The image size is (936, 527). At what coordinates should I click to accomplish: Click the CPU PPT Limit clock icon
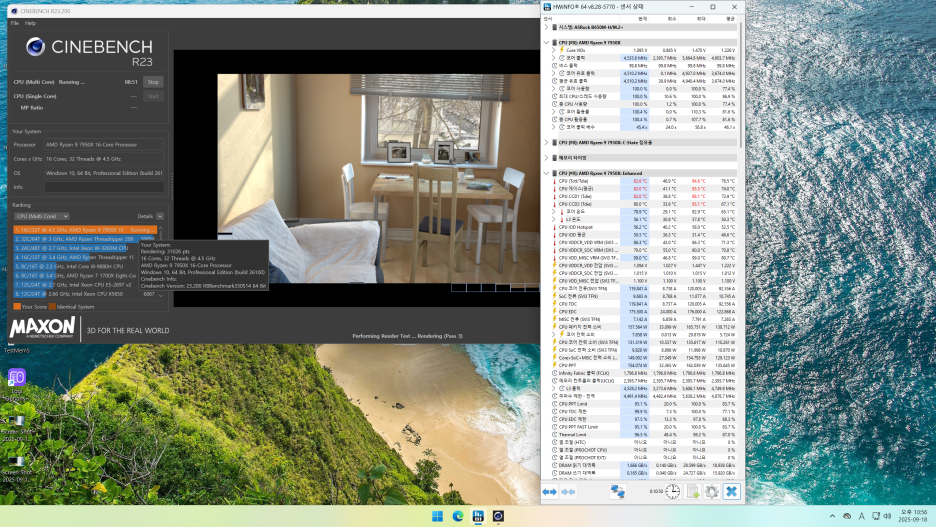tap(555, 404)
